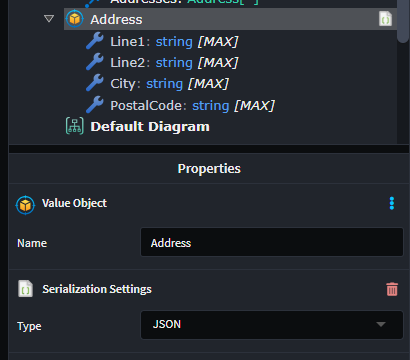The width and height of the screenshot is (410, 360).
Task: Click the Name input field containing Address
Action: 272,242
